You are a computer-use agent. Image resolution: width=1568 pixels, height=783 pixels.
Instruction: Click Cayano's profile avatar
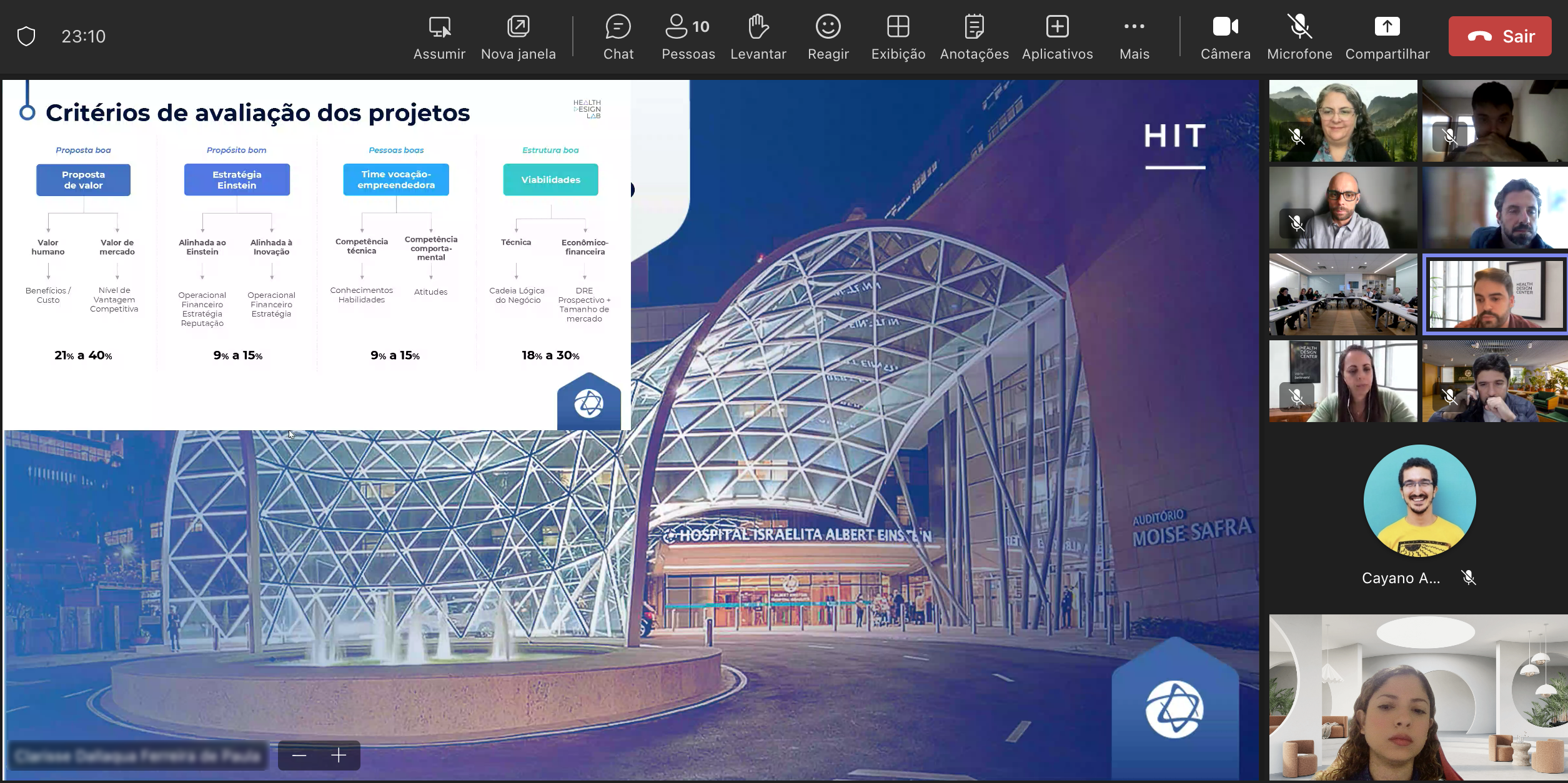(1419, 501)
